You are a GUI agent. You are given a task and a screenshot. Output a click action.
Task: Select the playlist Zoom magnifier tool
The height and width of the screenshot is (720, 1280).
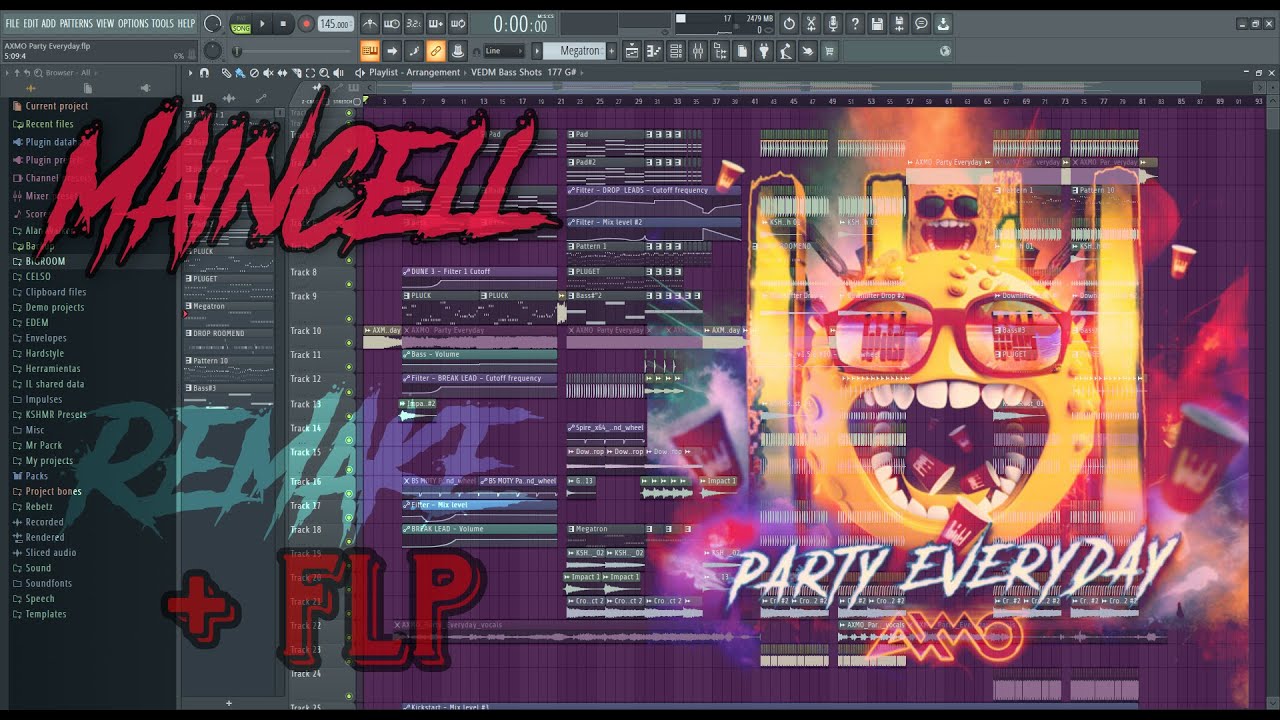324,73
